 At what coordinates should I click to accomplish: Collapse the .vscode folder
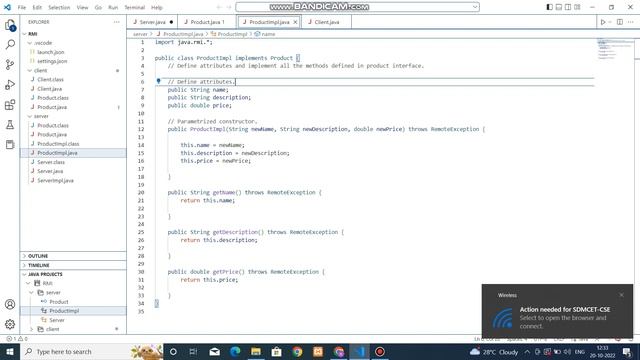(x=29, y=43)
